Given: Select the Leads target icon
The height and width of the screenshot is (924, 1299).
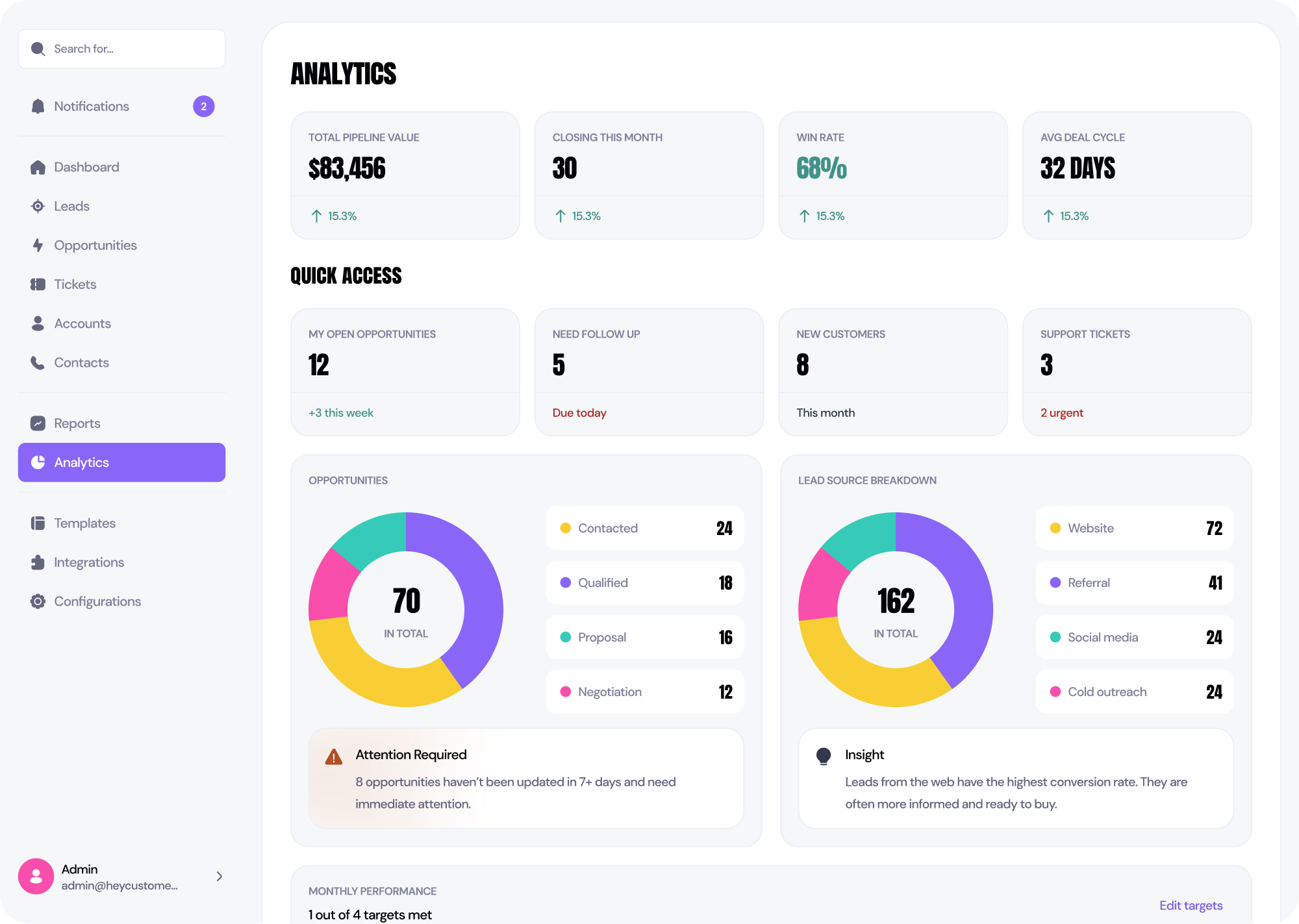Looking at the screenshot, I should point(38,206).
